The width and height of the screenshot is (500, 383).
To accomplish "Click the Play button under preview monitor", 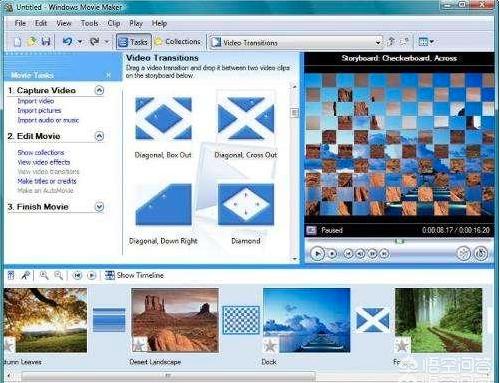I will pos(317,254).
